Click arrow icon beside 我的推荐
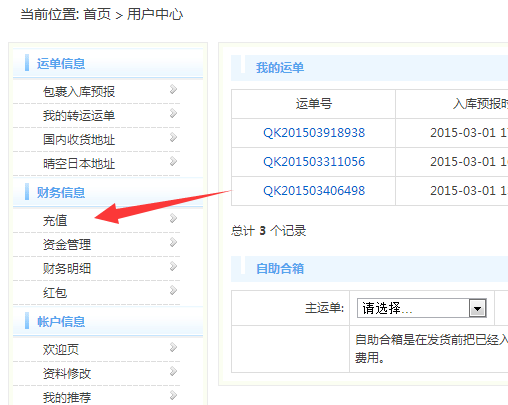 (173, 395)
